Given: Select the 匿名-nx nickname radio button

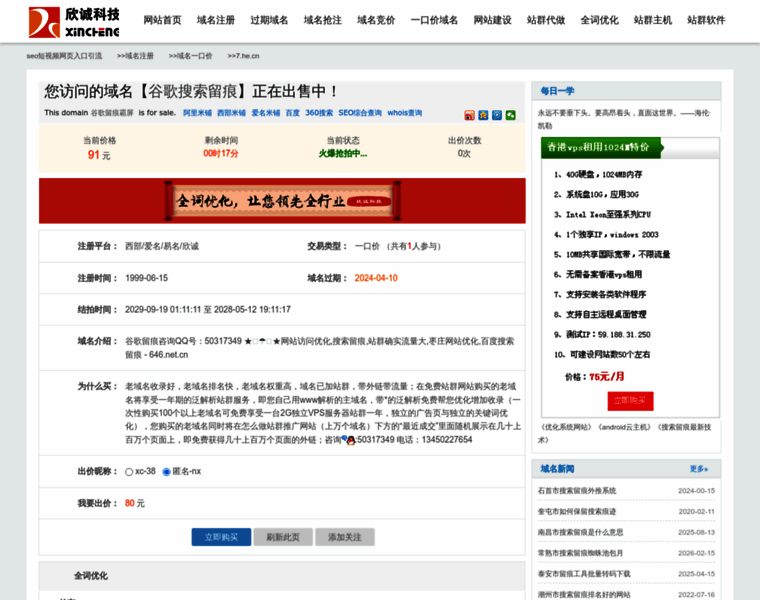Looking at the screenshot, I should [166, 471].
